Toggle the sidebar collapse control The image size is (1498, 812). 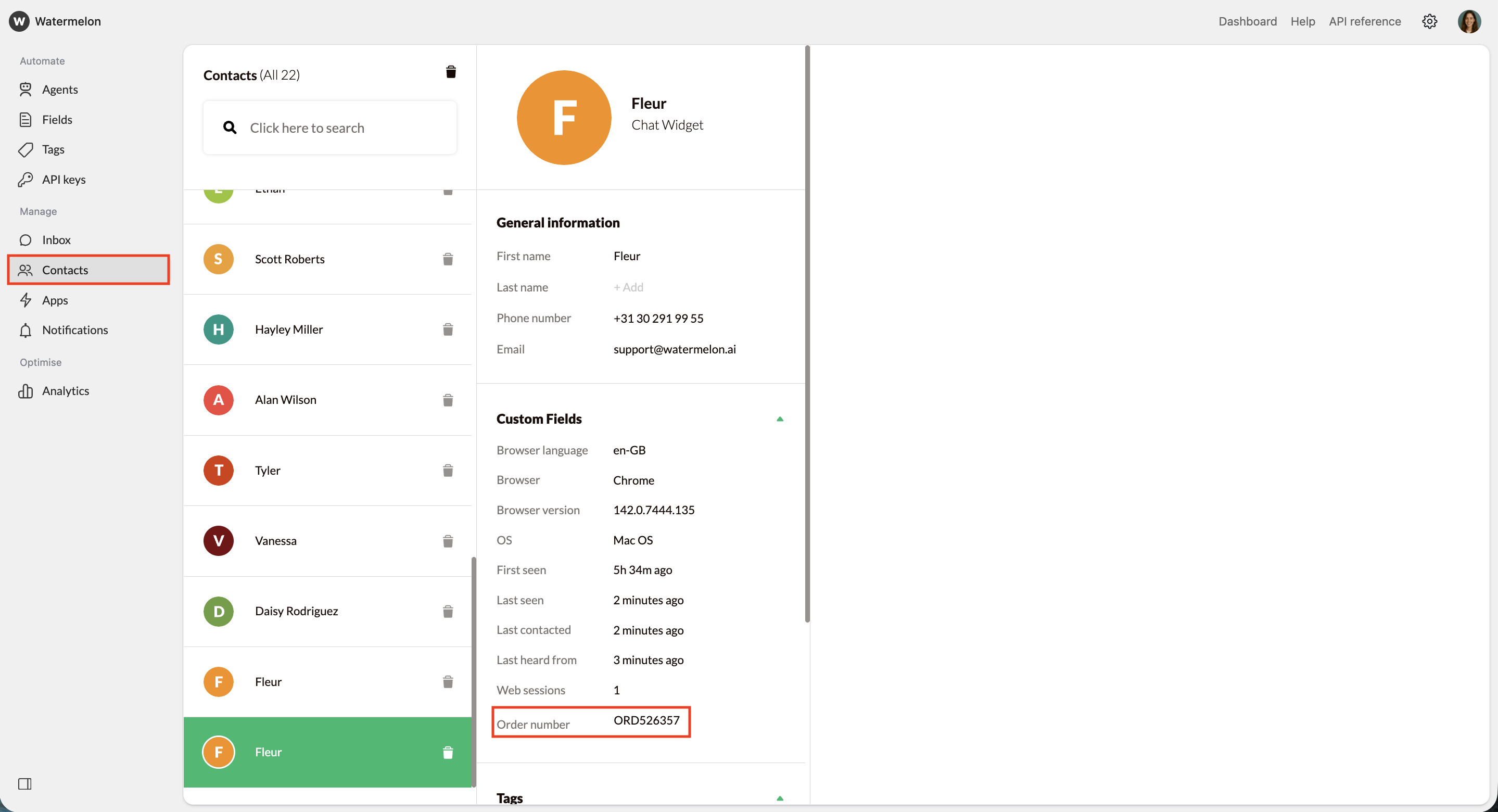[25, 784]
